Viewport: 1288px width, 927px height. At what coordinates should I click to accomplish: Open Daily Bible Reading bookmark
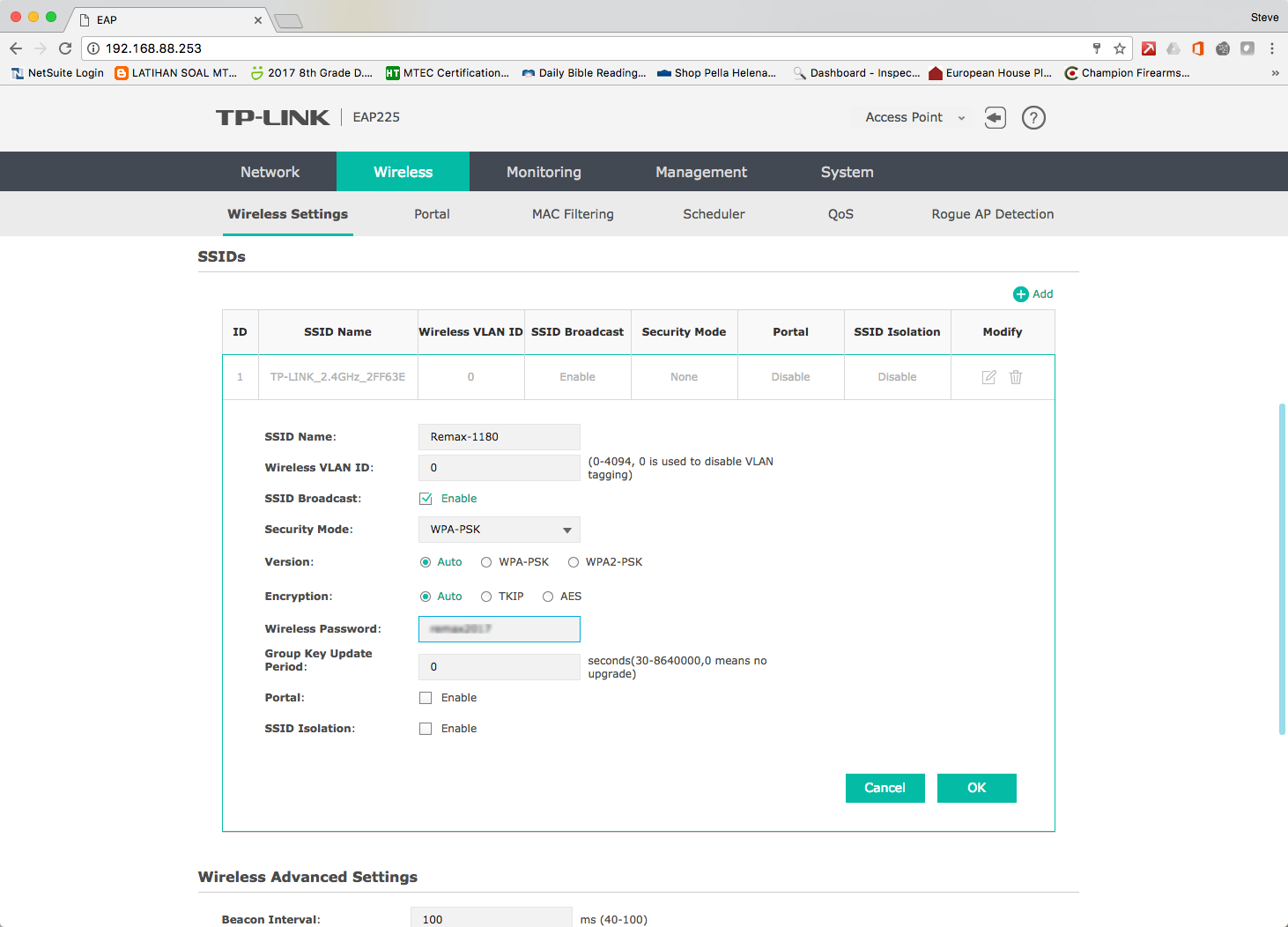pos(584,73)
